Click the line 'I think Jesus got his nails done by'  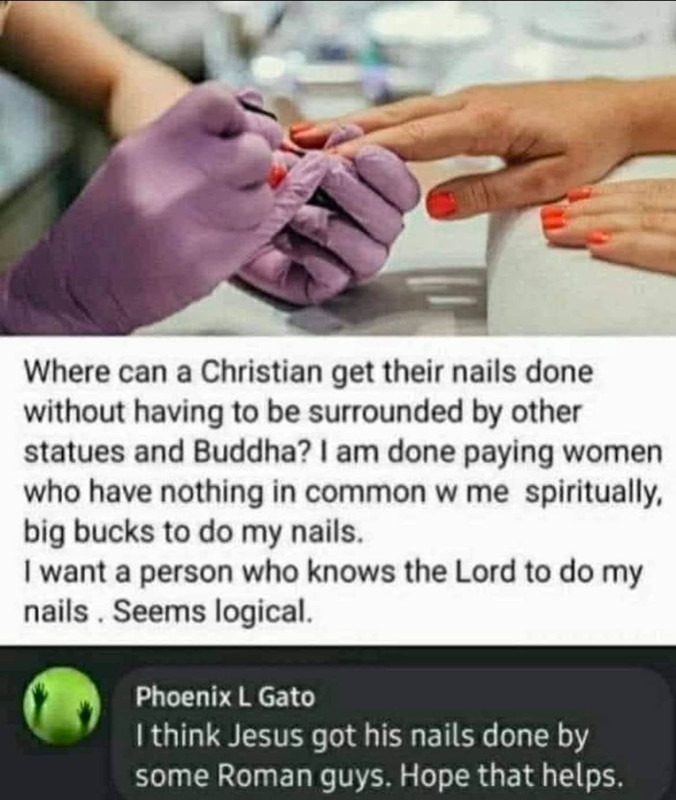[363, 736]
